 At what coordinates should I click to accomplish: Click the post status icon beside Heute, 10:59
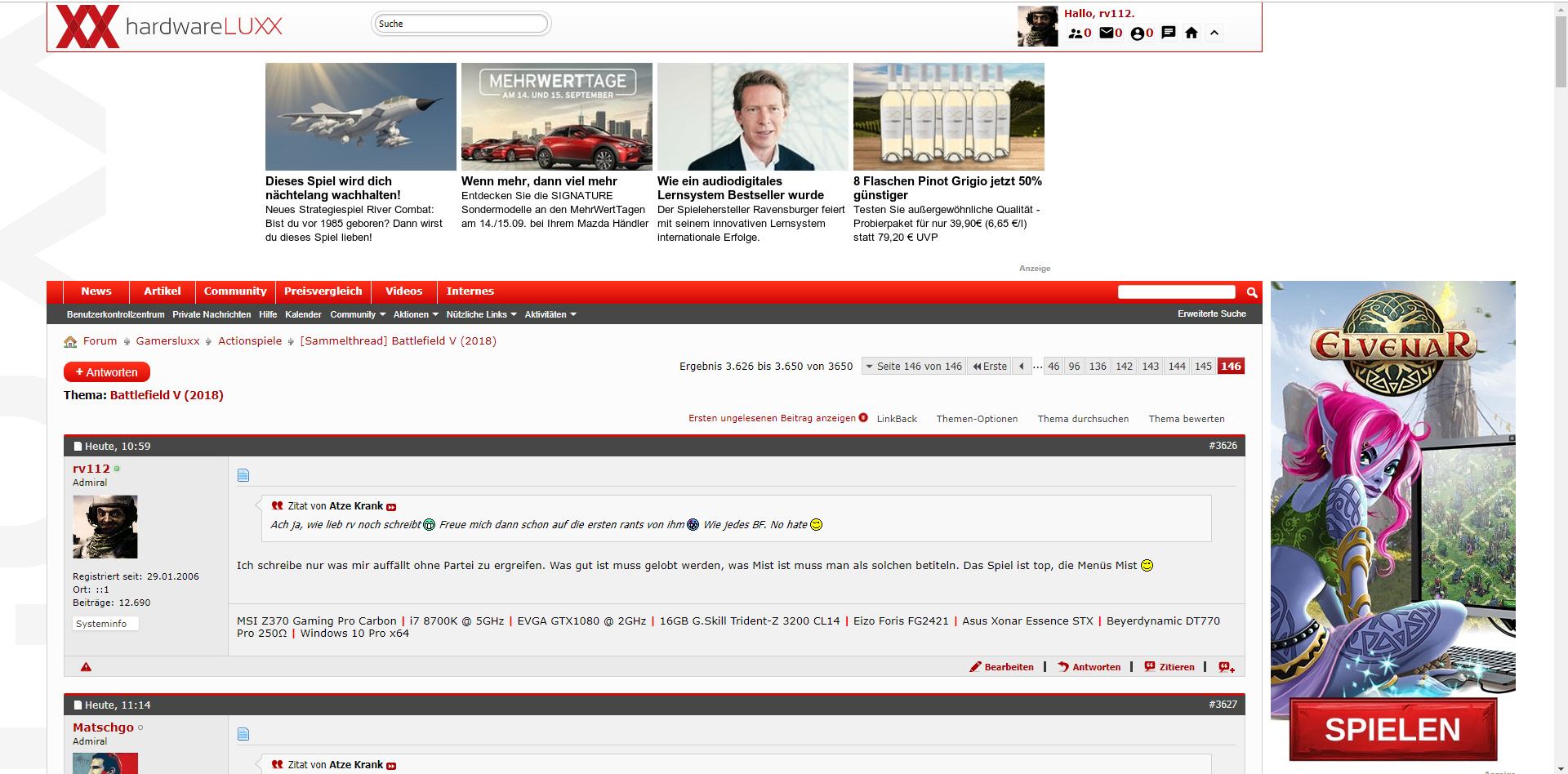[78, 447]
